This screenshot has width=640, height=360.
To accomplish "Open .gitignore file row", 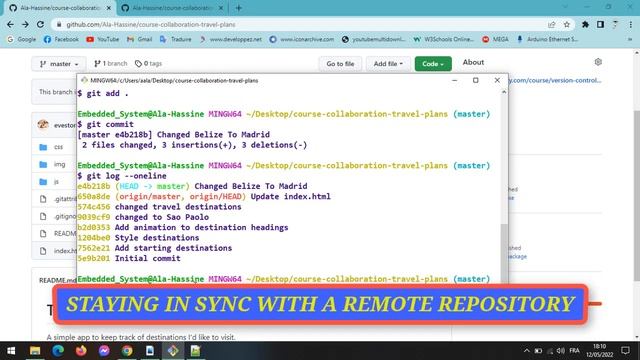I will click(64, 216).
